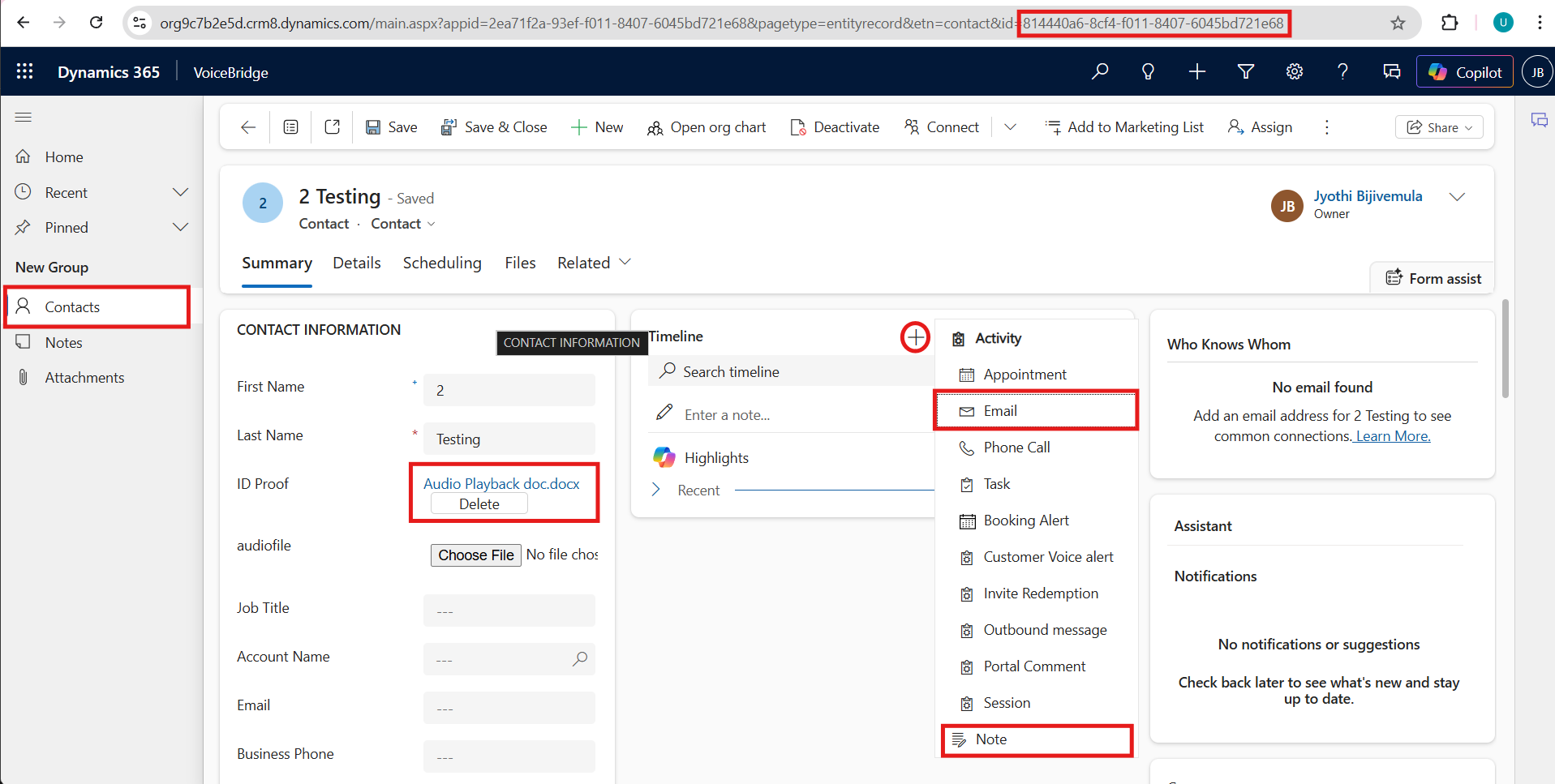This screenshot has height=784, width=1555.
Task: Select Phone Call from activity menu
Action: (x=1016, y=448)
